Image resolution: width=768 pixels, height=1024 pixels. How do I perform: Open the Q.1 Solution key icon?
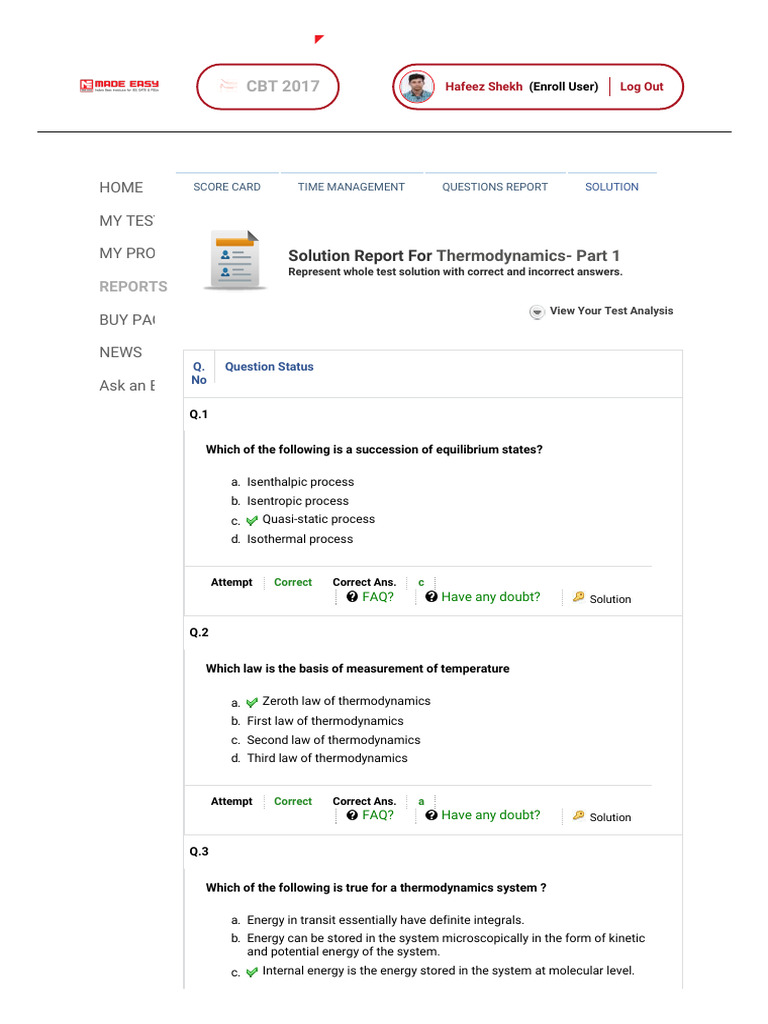click(x=579, y=598)
